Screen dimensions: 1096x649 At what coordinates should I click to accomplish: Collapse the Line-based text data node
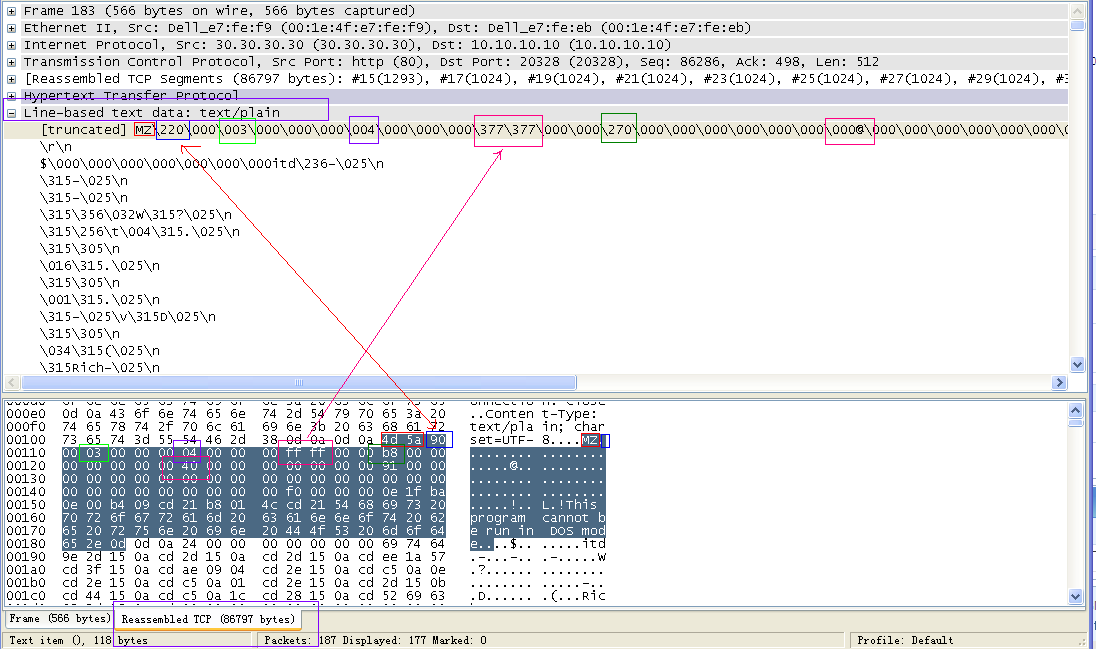click(12, 113)
